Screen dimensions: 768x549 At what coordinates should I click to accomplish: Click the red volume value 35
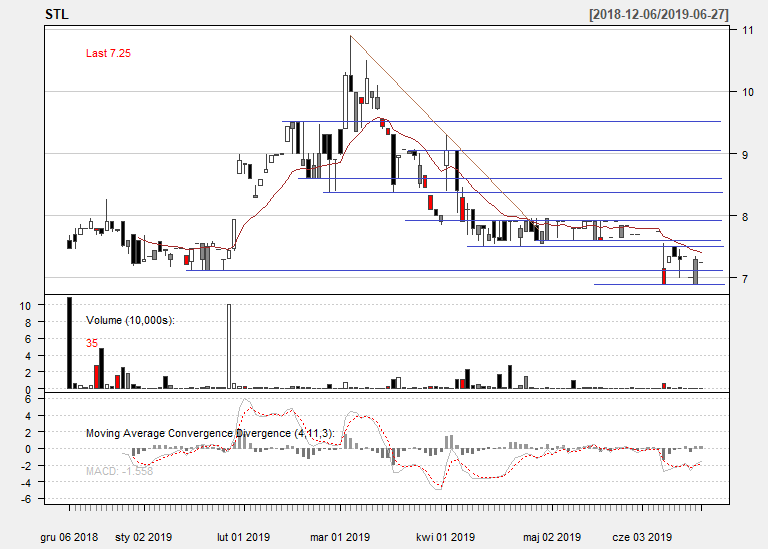coord(92,343)
